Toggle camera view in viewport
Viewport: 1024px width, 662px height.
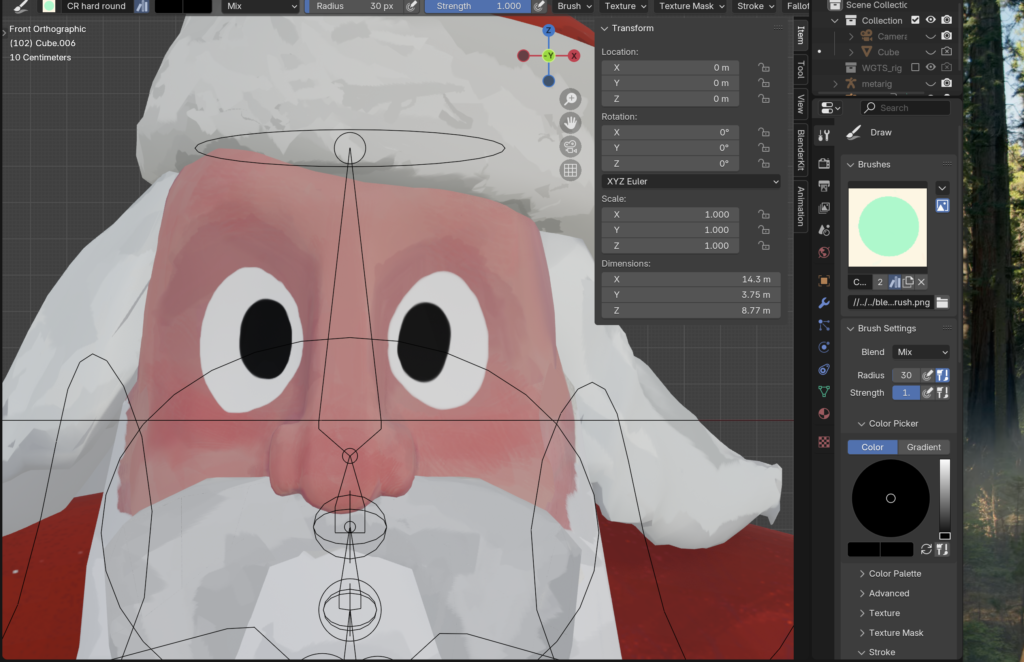[x=570, y=146]
